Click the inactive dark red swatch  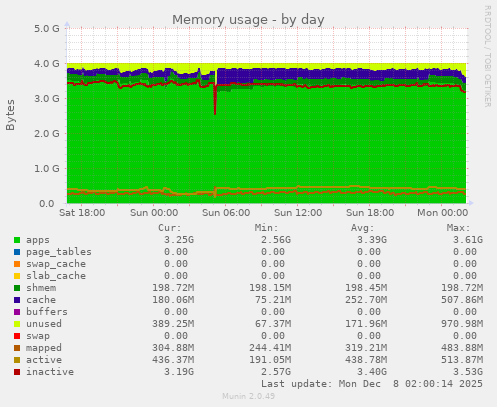17,372
